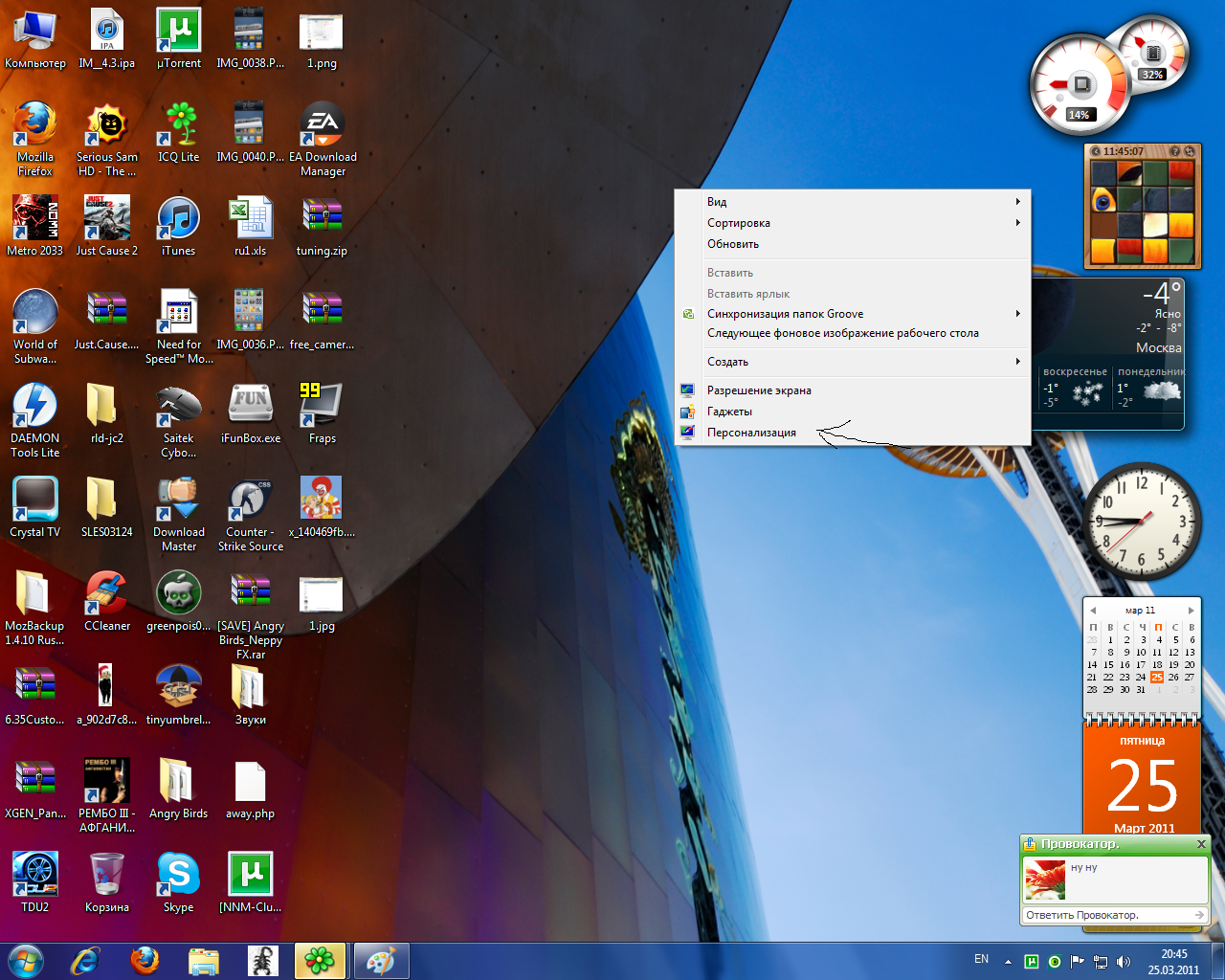Go to previous month in calendar gadget

click(1093, 610)
